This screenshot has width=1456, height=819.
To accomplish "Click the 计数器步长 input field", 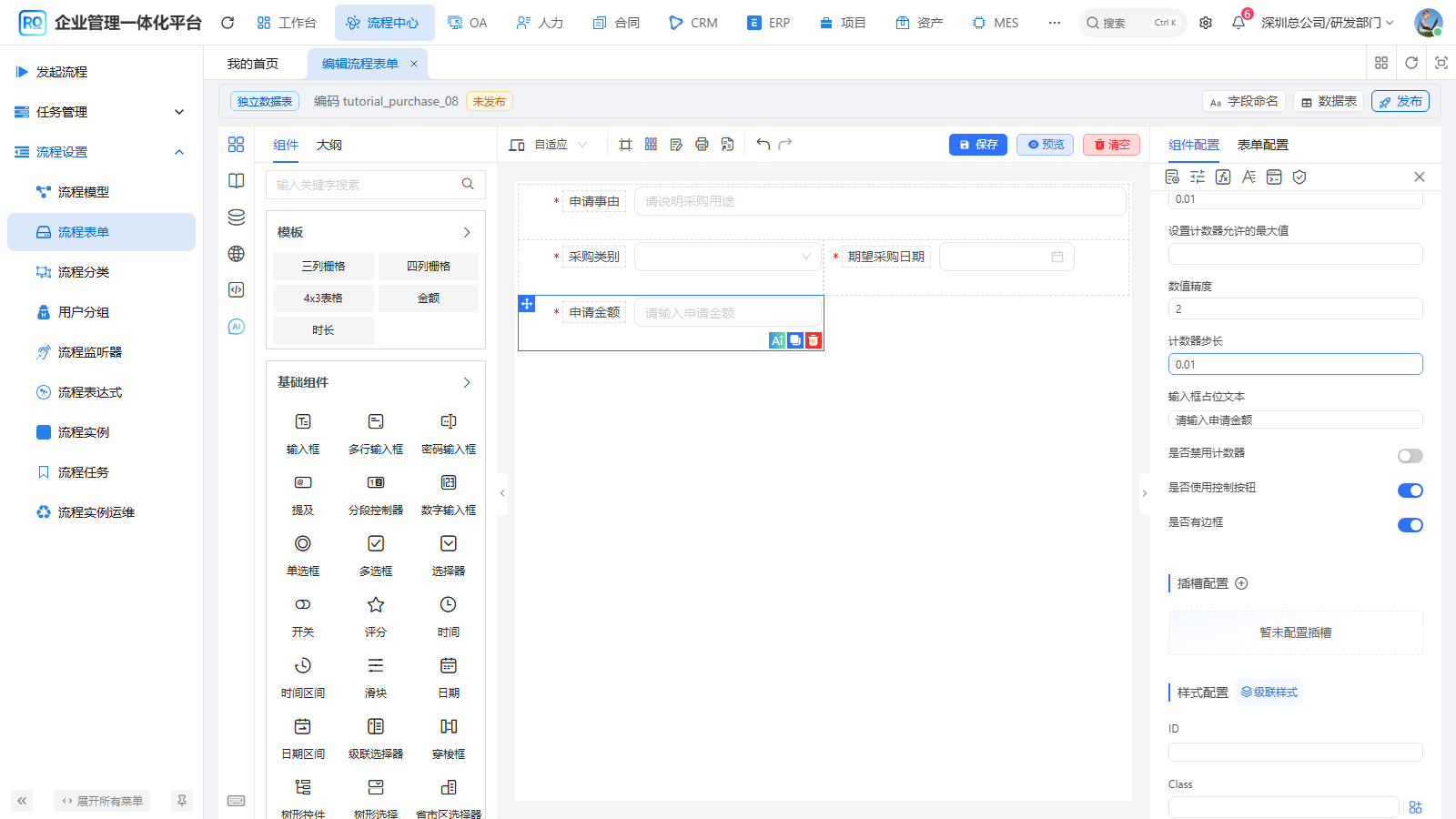I will [x=1295, y=364].
